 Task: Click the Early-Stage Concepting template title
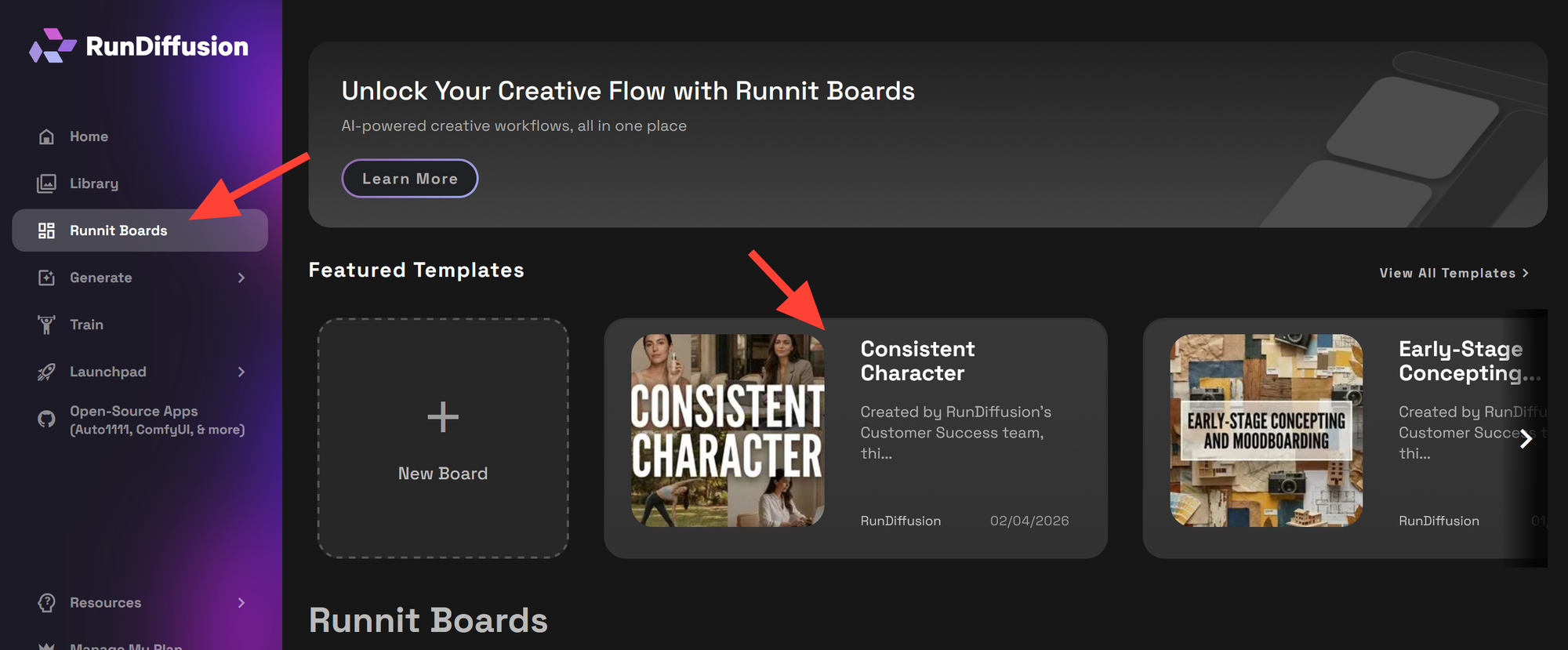(x=1469, y=361)
